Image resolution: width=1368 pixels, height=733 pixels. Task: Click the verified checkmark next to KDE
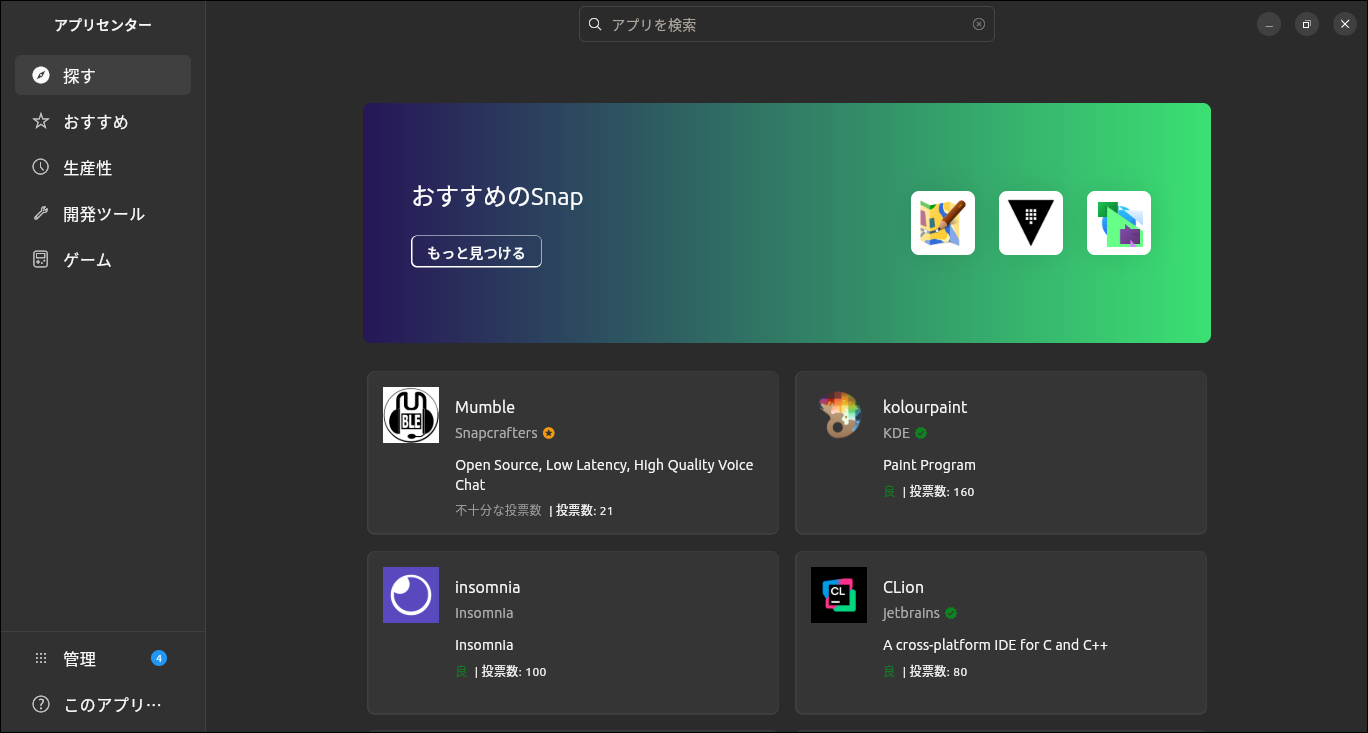(x=921, y=433)
